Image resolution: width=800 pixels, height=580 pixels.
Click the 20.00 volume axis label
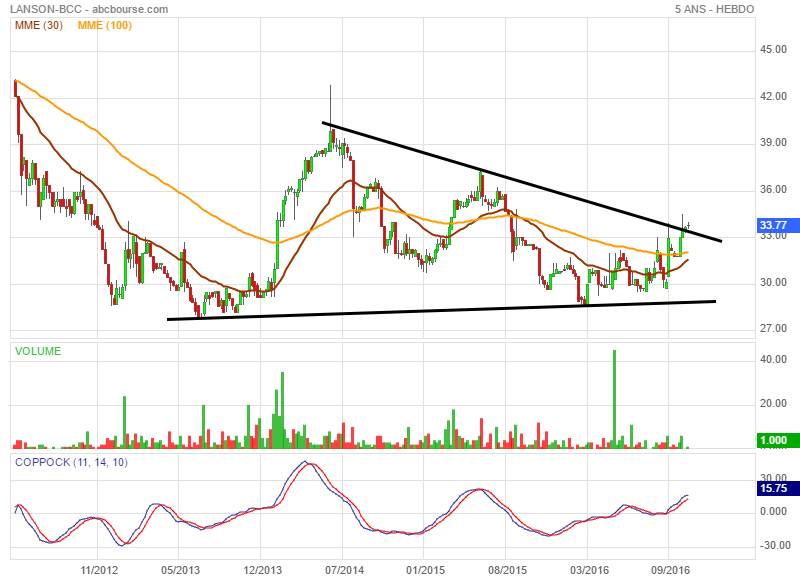point(773,404)
